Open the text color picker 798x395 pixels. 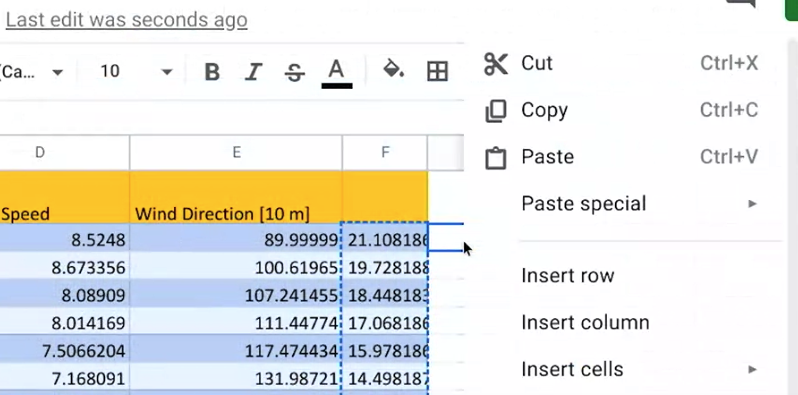pyautogui.click(x=336, y=73)
